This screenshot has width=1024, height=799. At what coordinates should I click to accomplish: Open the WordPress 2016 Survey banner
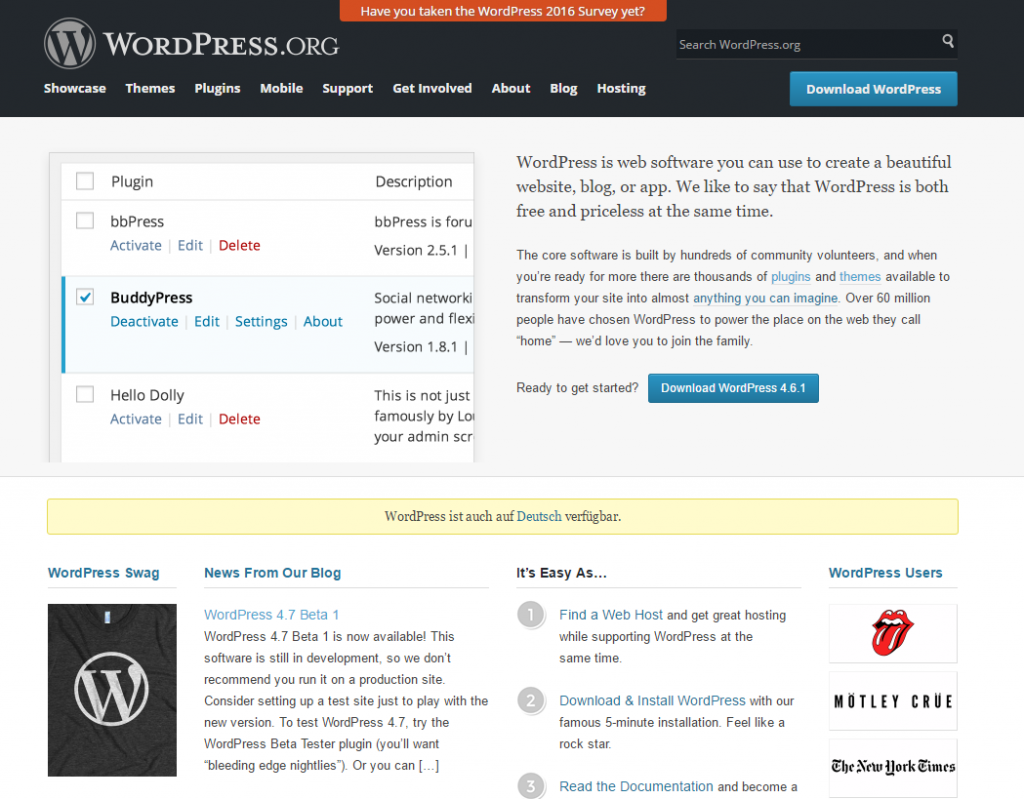[x=503, y=11]
